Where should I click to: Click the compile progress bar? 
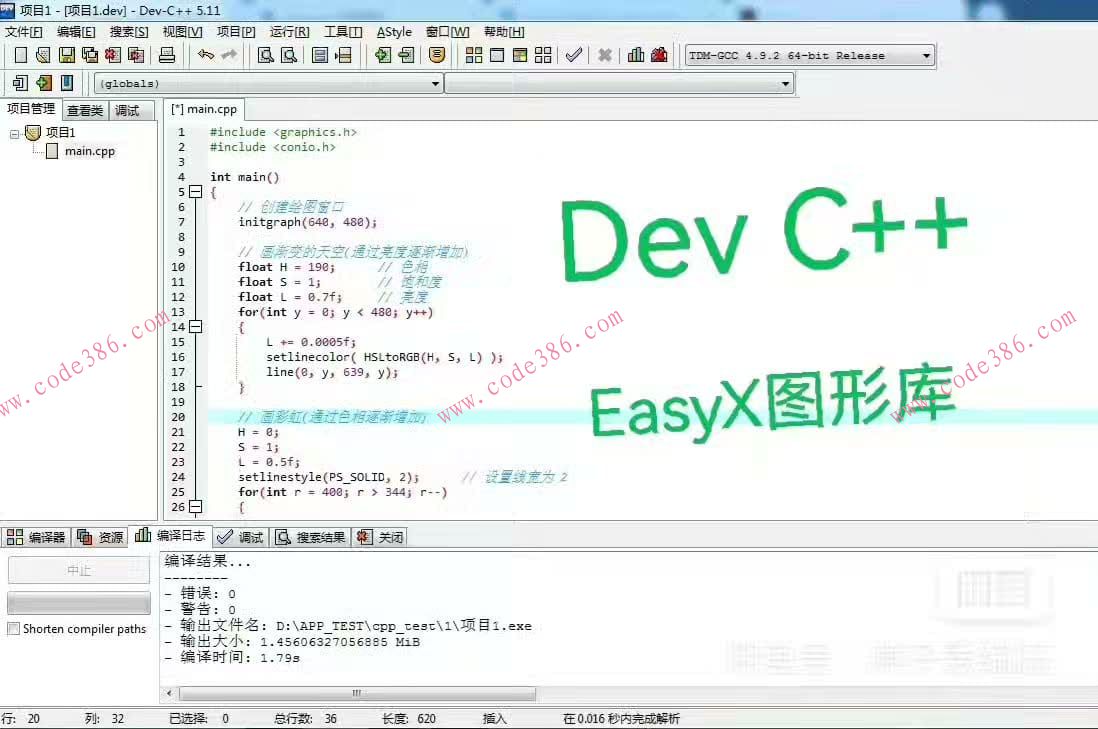pyautogui.click(x=79, y=603)
